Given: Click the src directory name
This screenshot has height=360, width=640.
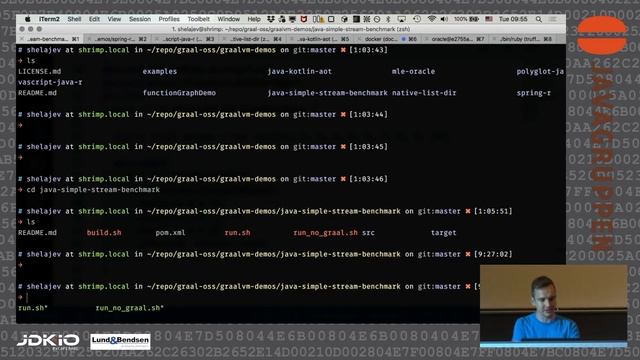Looking at the screenshot, I should tap(368, 233).
